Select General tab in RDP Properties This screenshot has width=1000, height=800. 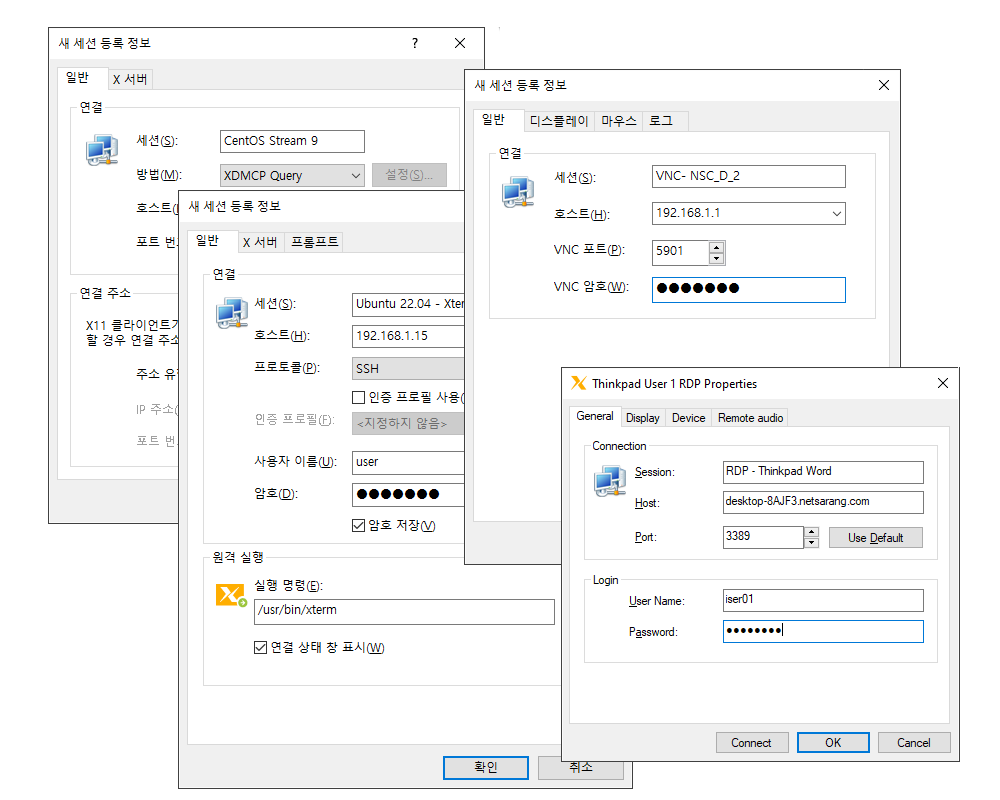pyautogui.click(x=594, y=416)
